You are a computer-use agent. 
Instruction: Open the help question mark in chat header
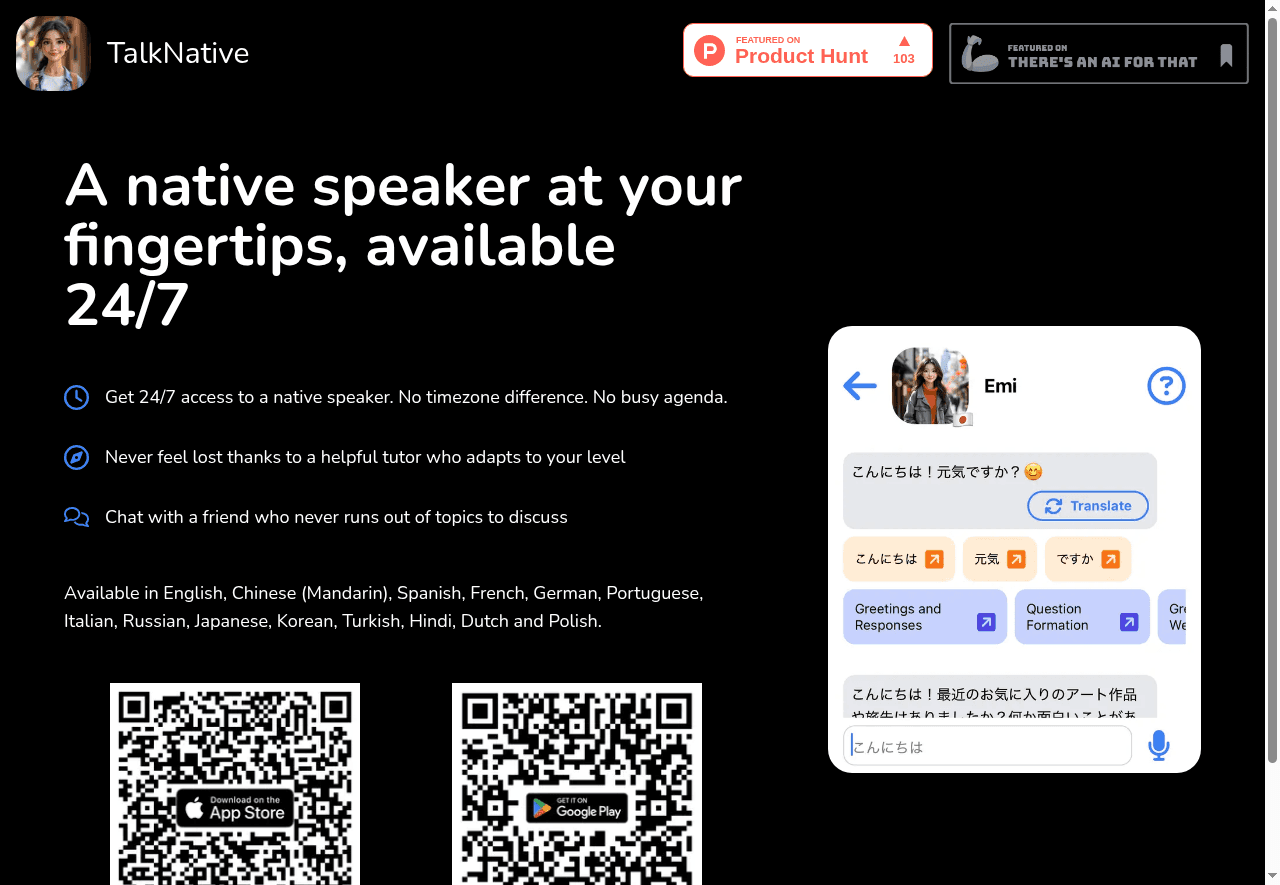(x=1166, y=386)
